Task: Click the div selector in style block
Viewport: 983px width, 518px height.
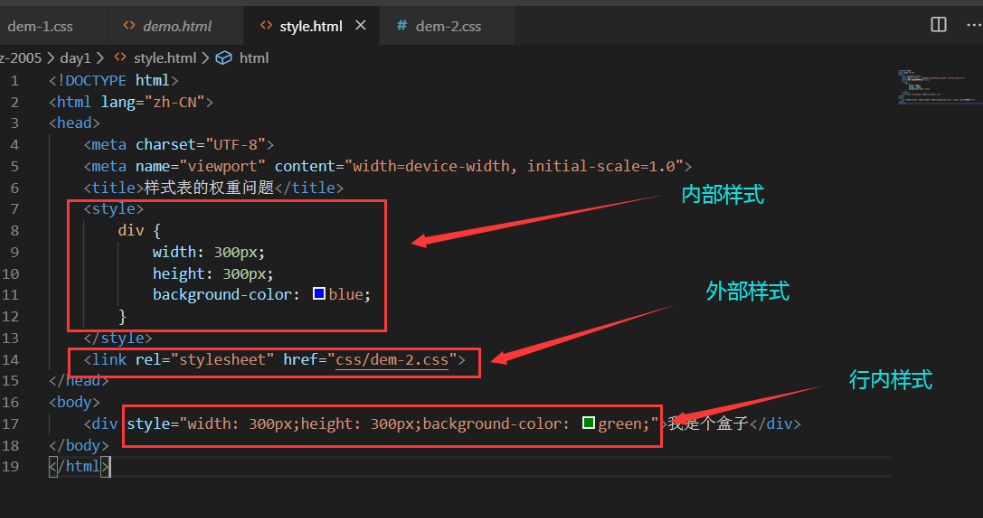Action: pyautogui.click(x=131, y=231)
